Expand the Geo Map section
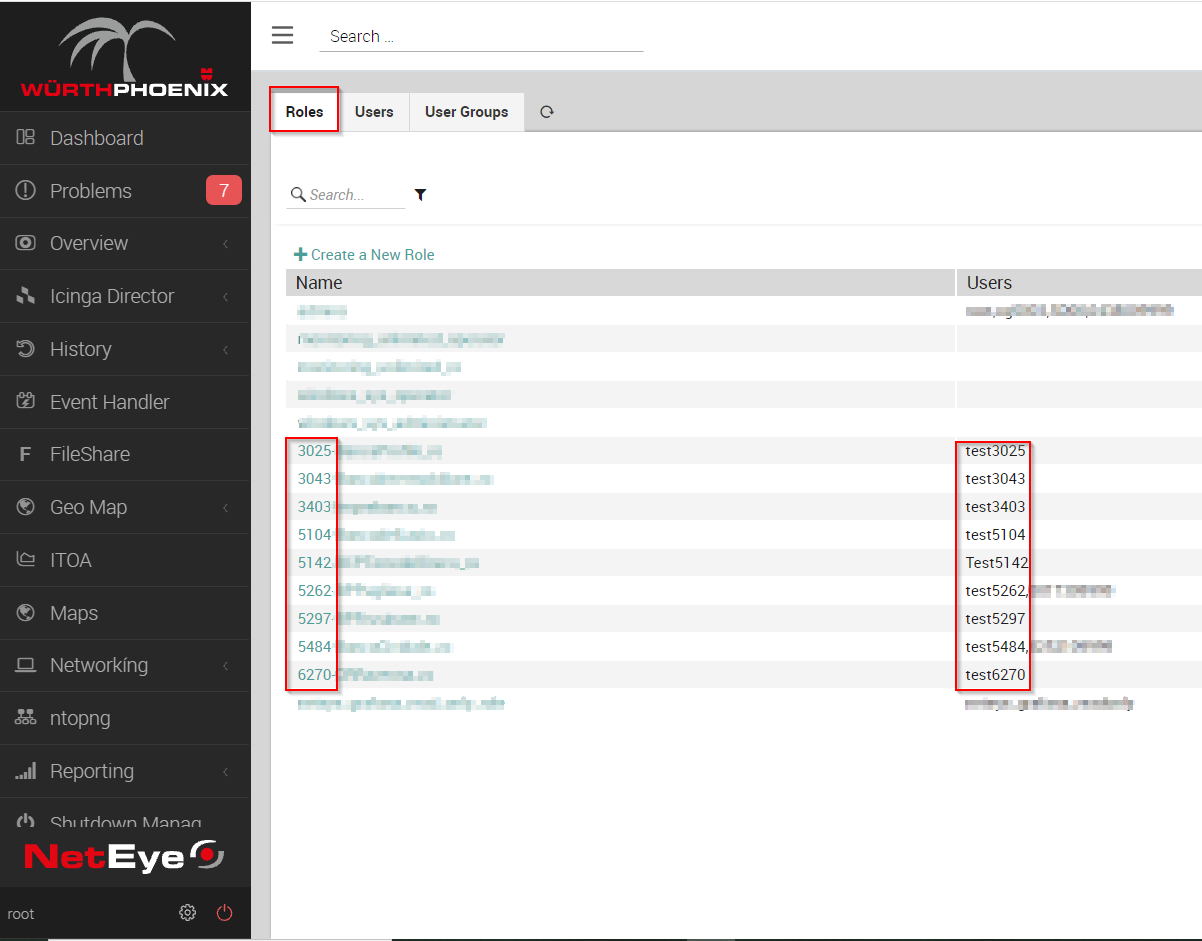 pos(90,507)
